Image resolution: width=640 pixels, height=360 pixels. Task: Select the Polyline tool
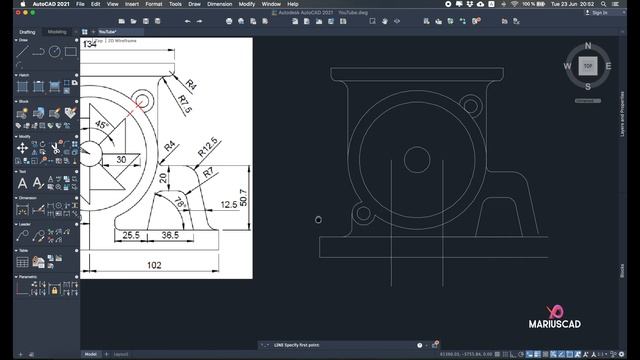(x=38, y=51)
